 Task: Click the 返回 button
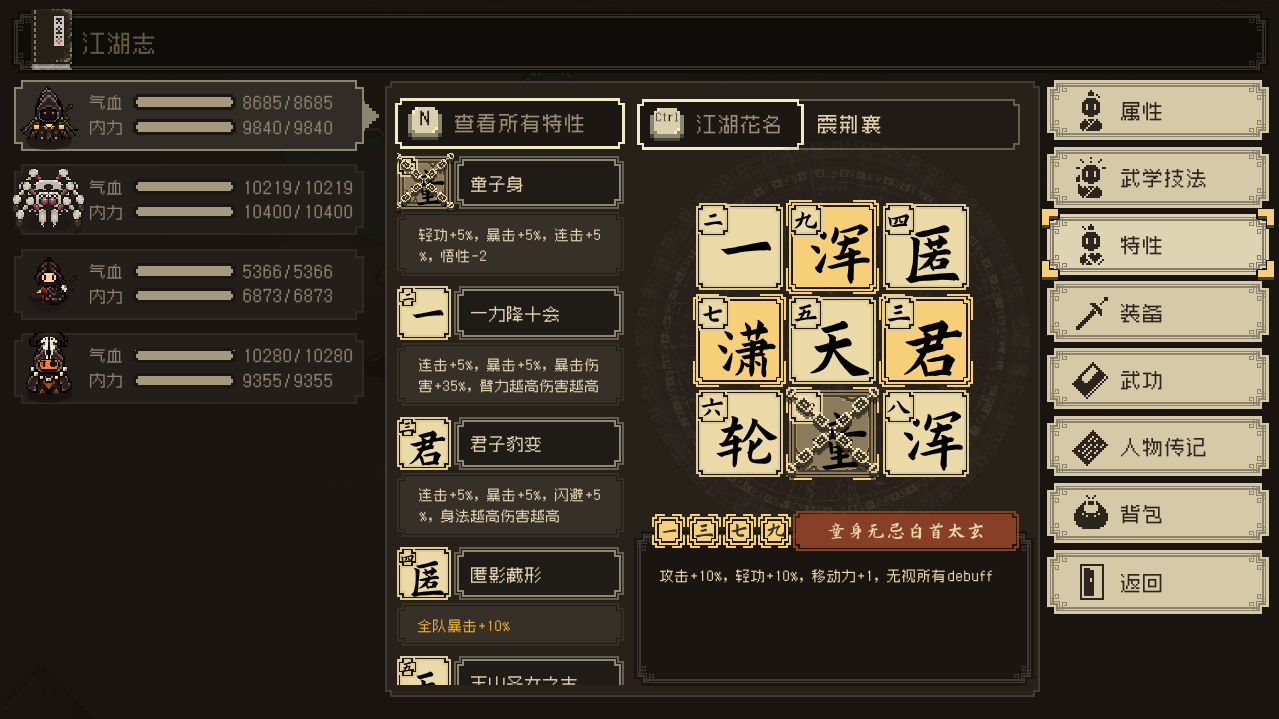point(1156,582)
